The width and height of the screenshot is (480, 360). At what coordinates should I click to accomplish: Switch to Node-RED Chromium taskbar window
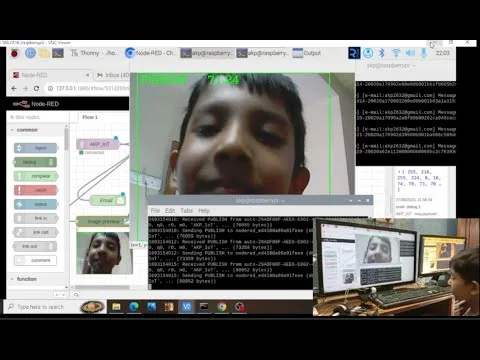[x=151, y=53]
